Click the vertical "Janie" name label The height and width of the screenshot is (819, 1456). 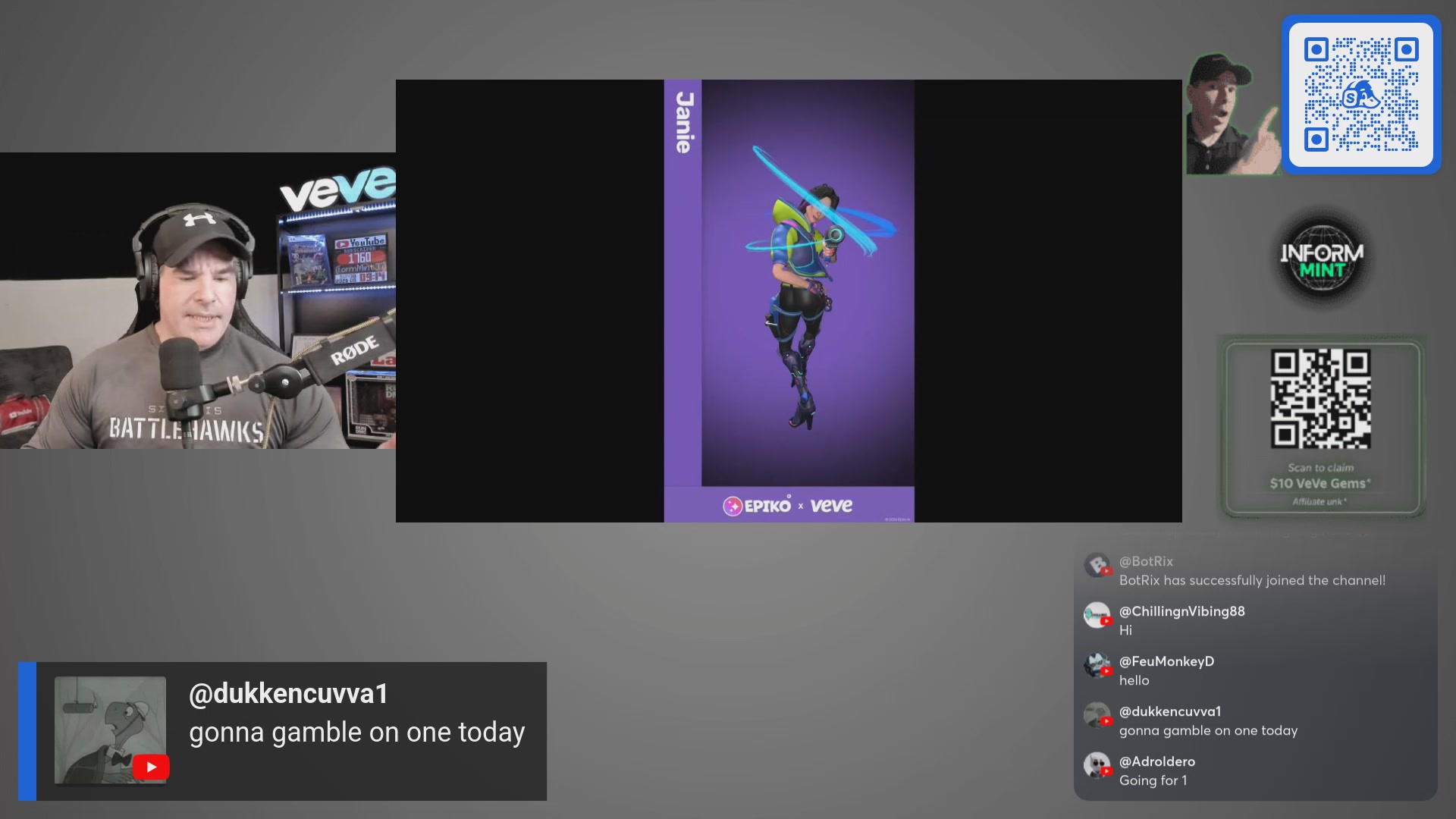click(684, 122)
